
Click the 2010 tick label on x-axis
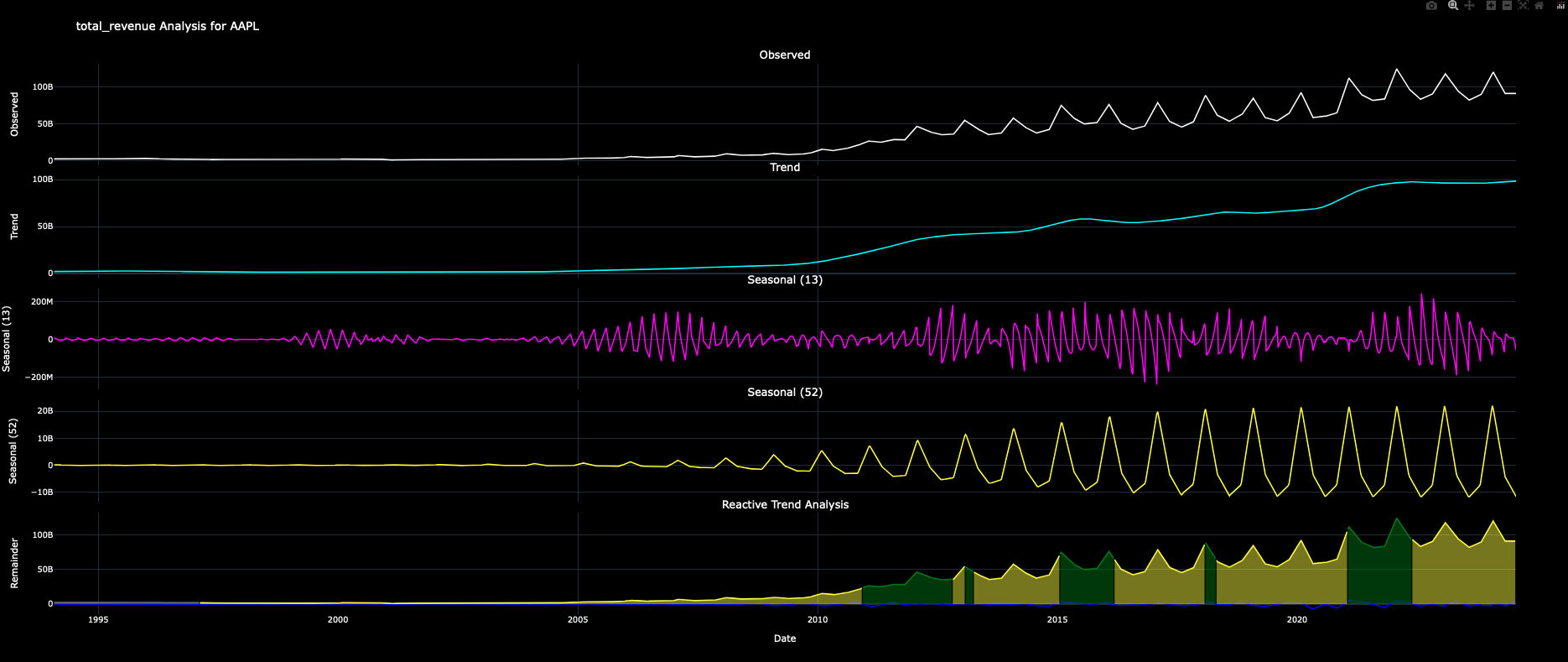tap(818, 619)
